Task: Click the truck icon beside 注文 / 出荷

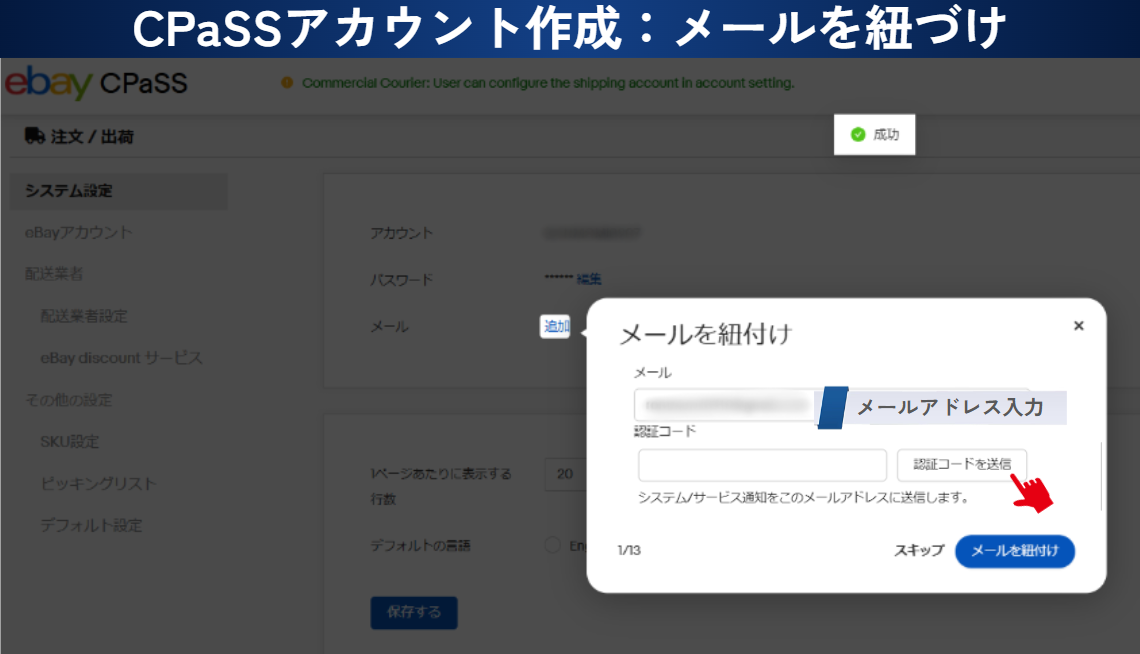Action: (x=35, y=136)
